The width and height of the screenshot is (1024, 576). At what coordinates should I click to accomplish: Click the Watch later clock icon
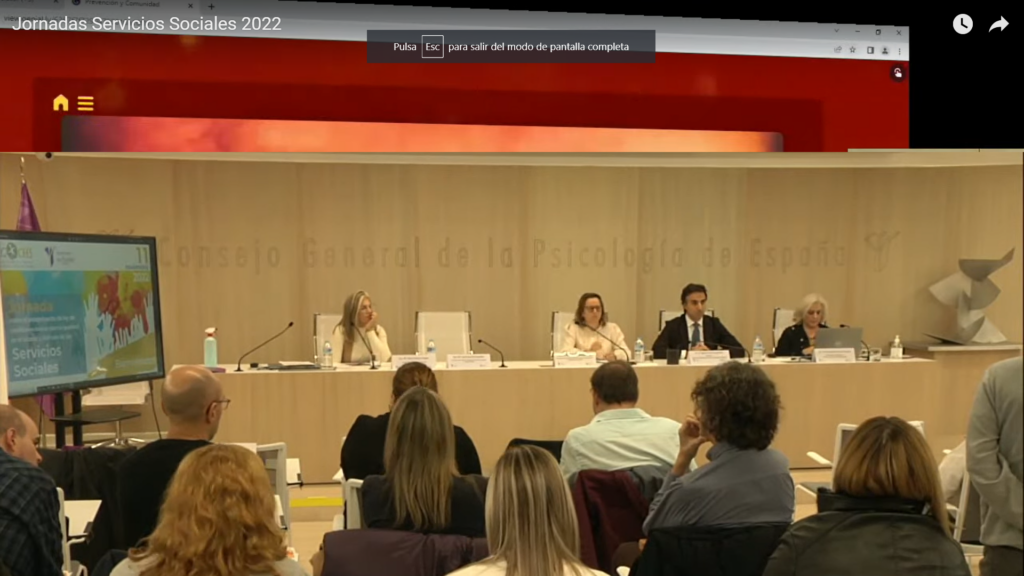point(962,24)
